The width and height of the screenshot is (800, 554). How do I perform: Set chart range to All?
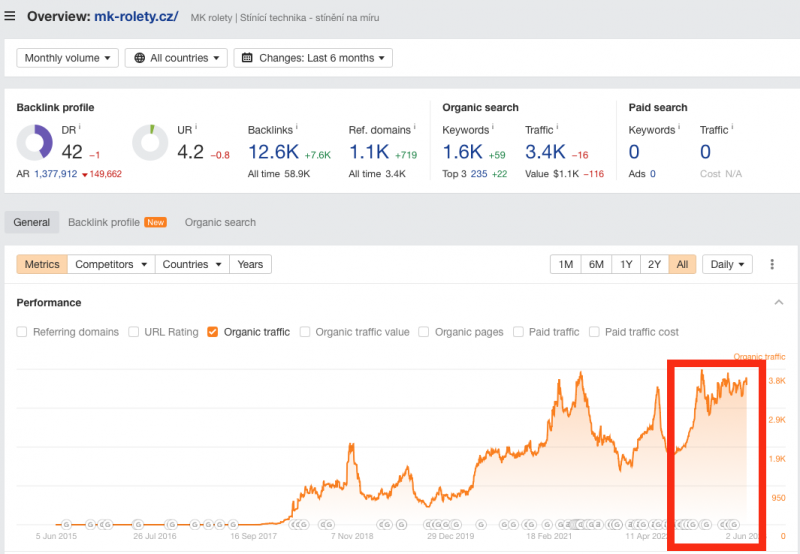[x=682, y=264]
